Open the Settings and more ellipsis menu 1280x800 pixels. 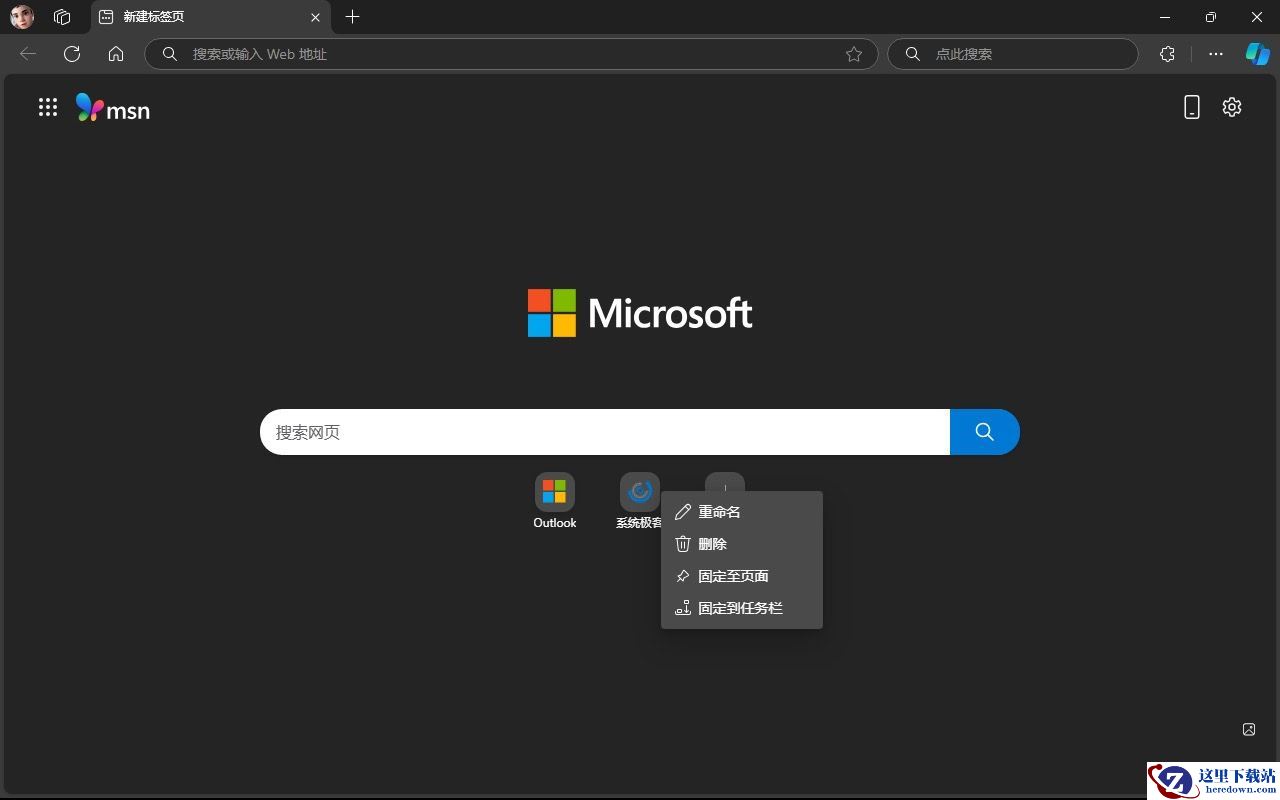click(1216, 54)
